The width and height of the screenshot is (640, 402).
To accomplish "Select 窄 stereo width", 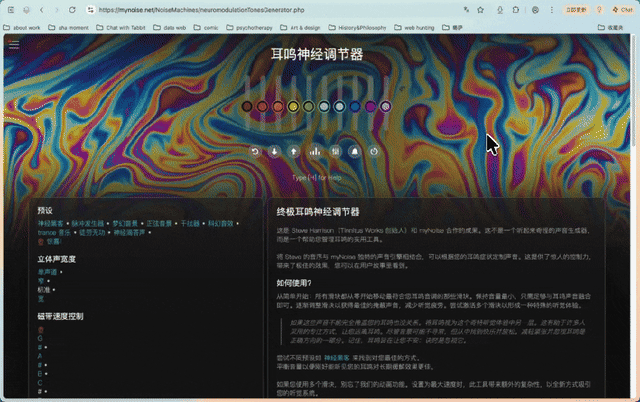I will click(41, 281).
